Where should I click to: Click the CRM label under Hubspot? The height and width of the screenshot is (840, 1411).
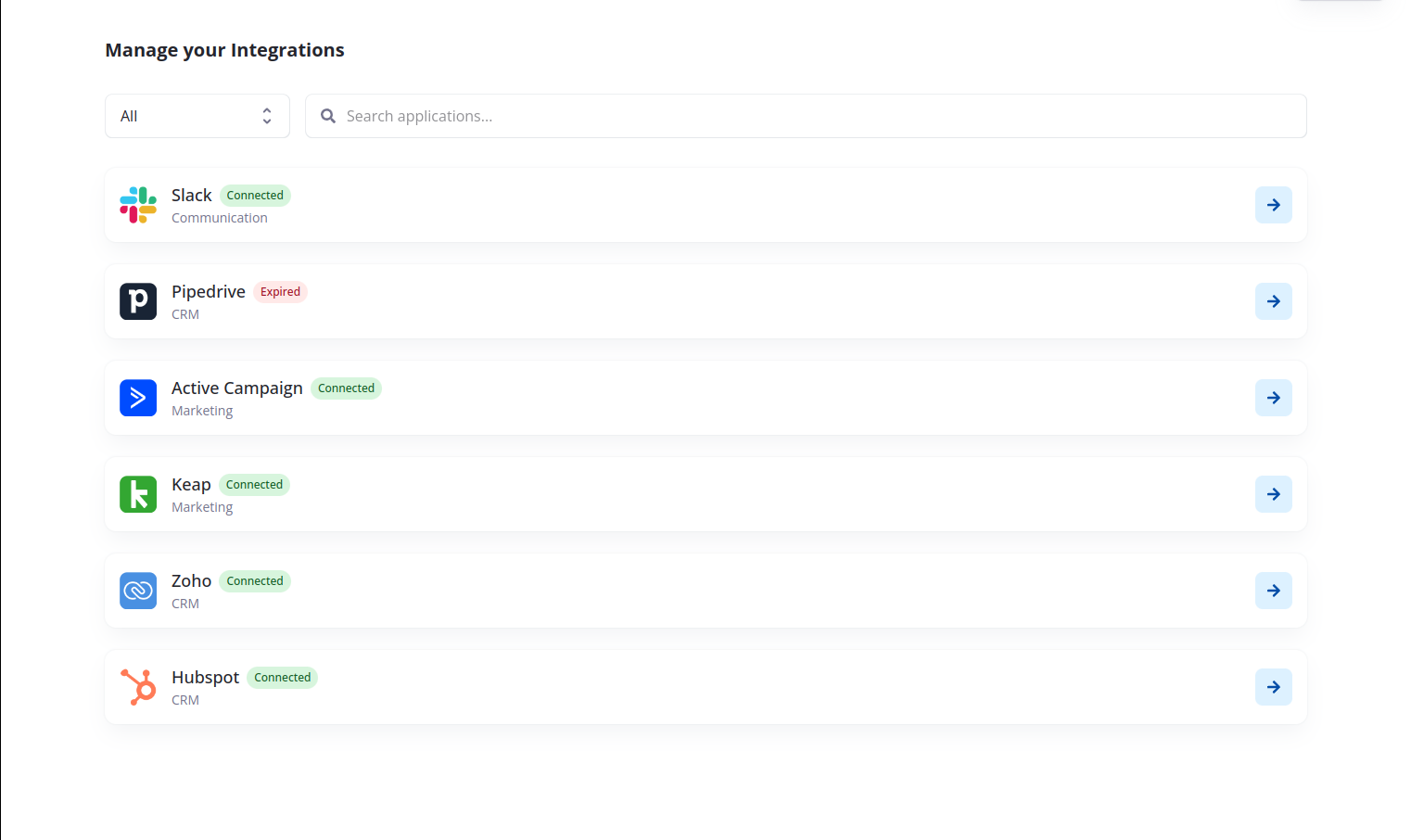pos(185,700)
